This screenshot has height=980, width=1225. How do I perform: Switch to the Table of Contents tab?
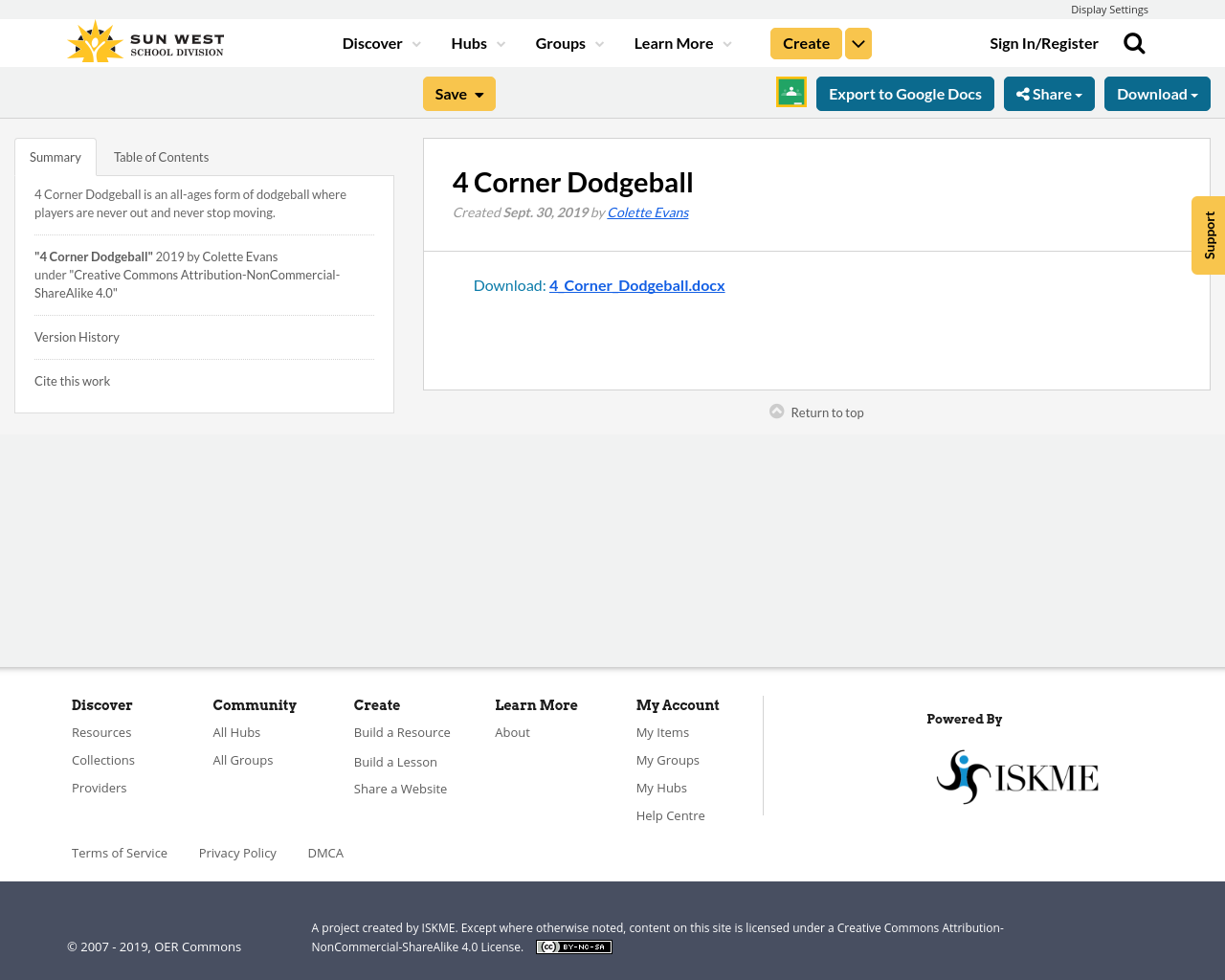point(161,155)
